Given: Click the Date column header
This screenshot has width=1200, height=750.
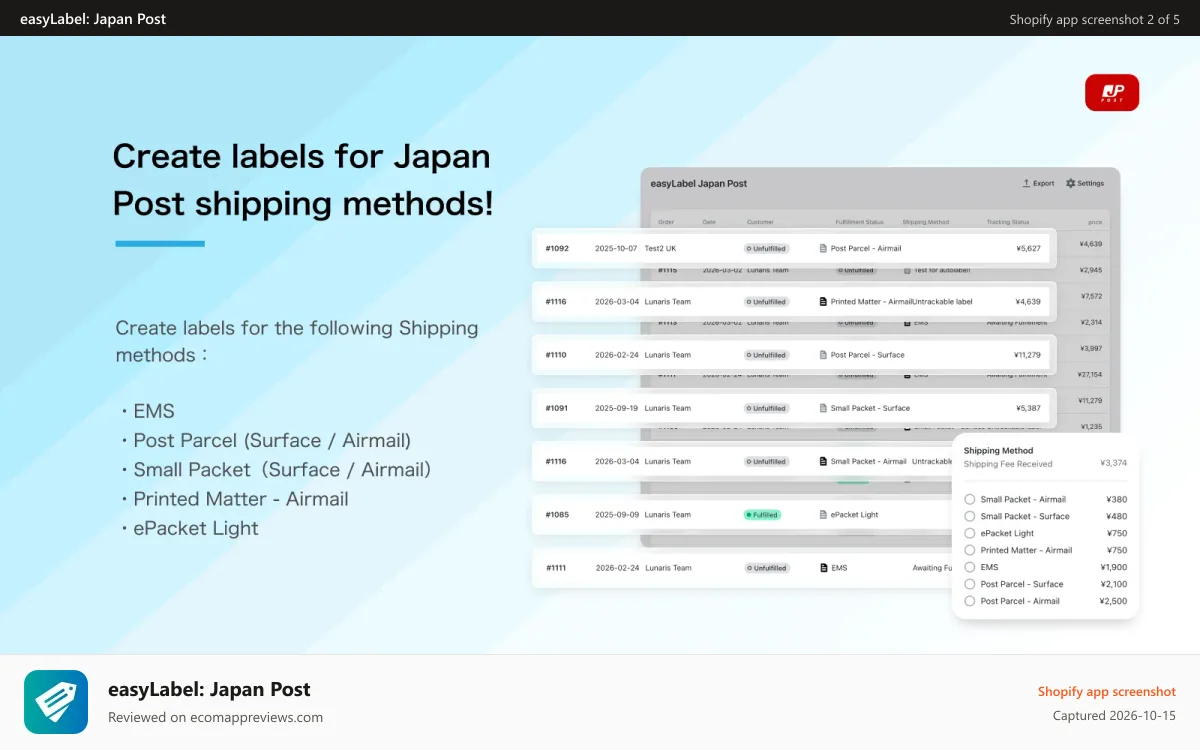Looking at the screenshot, I should (709, 222).
